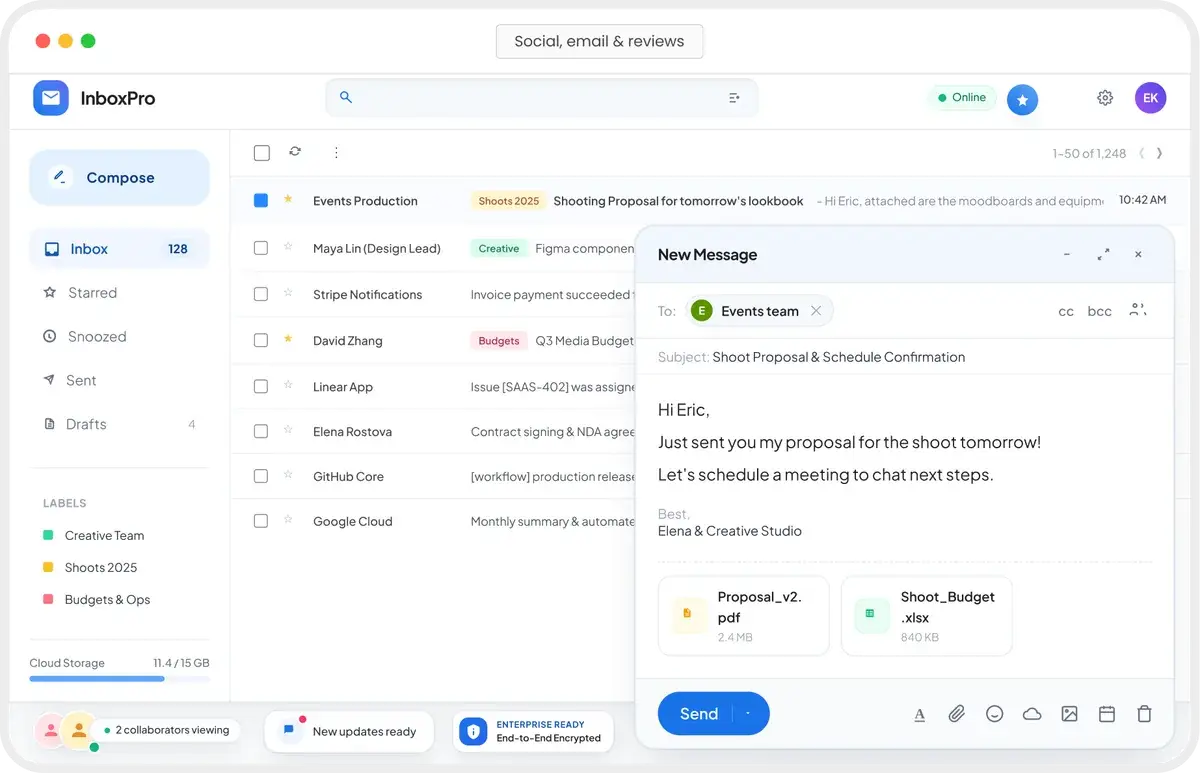The image size is (1200, 773).
Task: Click the Compose button
Action: [x=120, y=178]
